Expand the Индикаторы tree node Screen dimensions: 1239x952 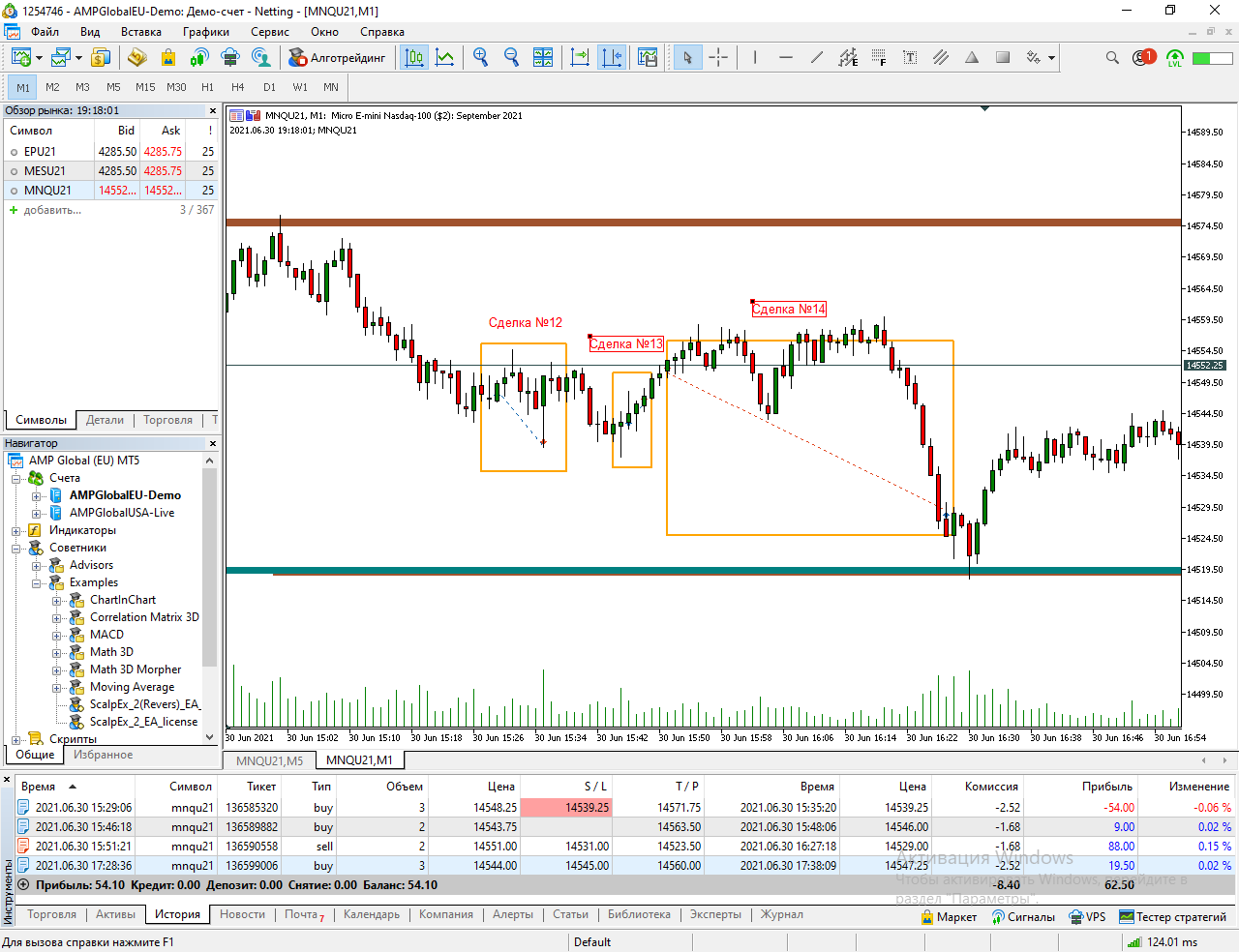(16, 531)
